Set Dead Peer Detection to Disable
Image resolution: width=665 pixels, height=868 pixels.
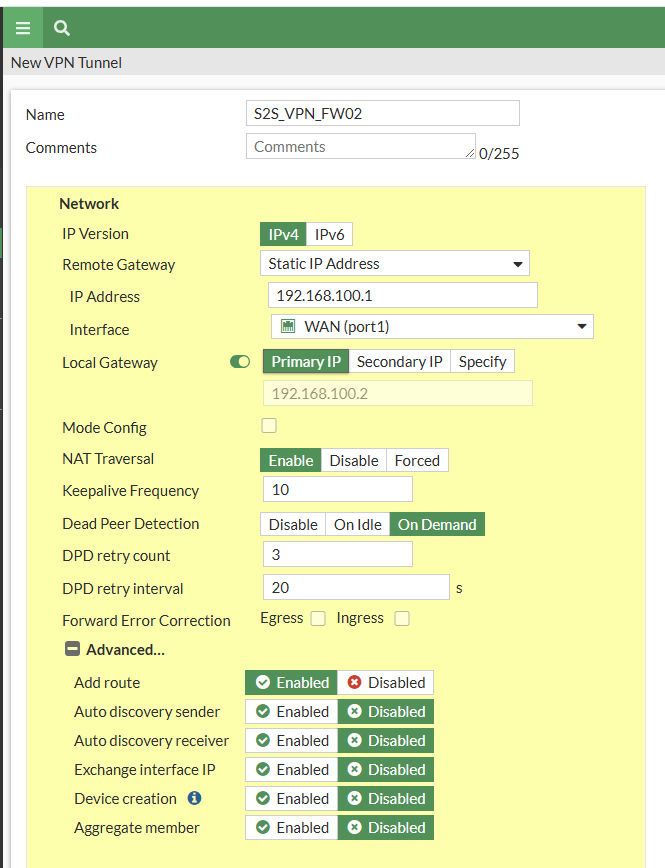[x=293, y=524]
